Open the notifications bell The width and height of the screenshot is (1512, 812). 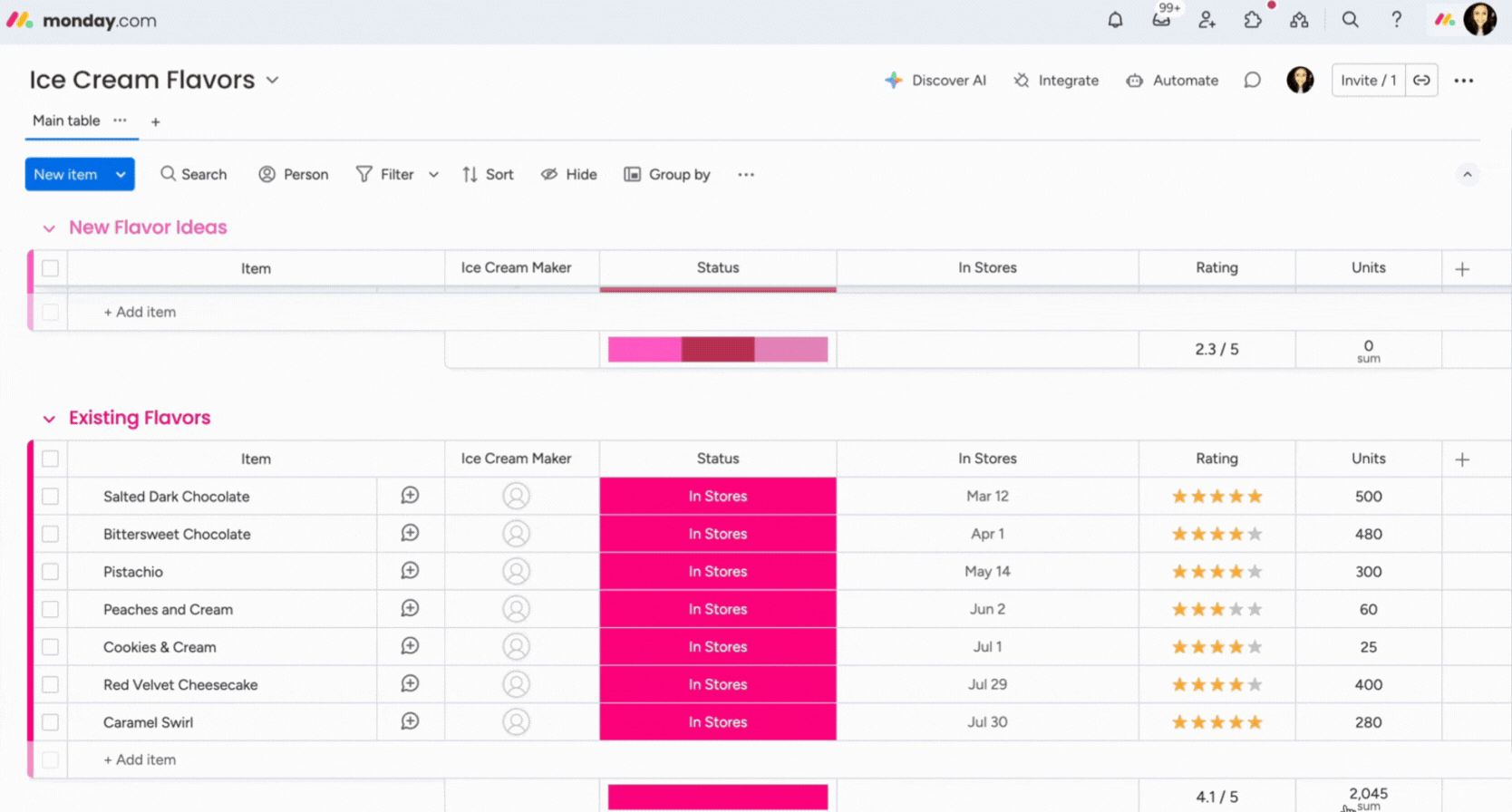1115,20
